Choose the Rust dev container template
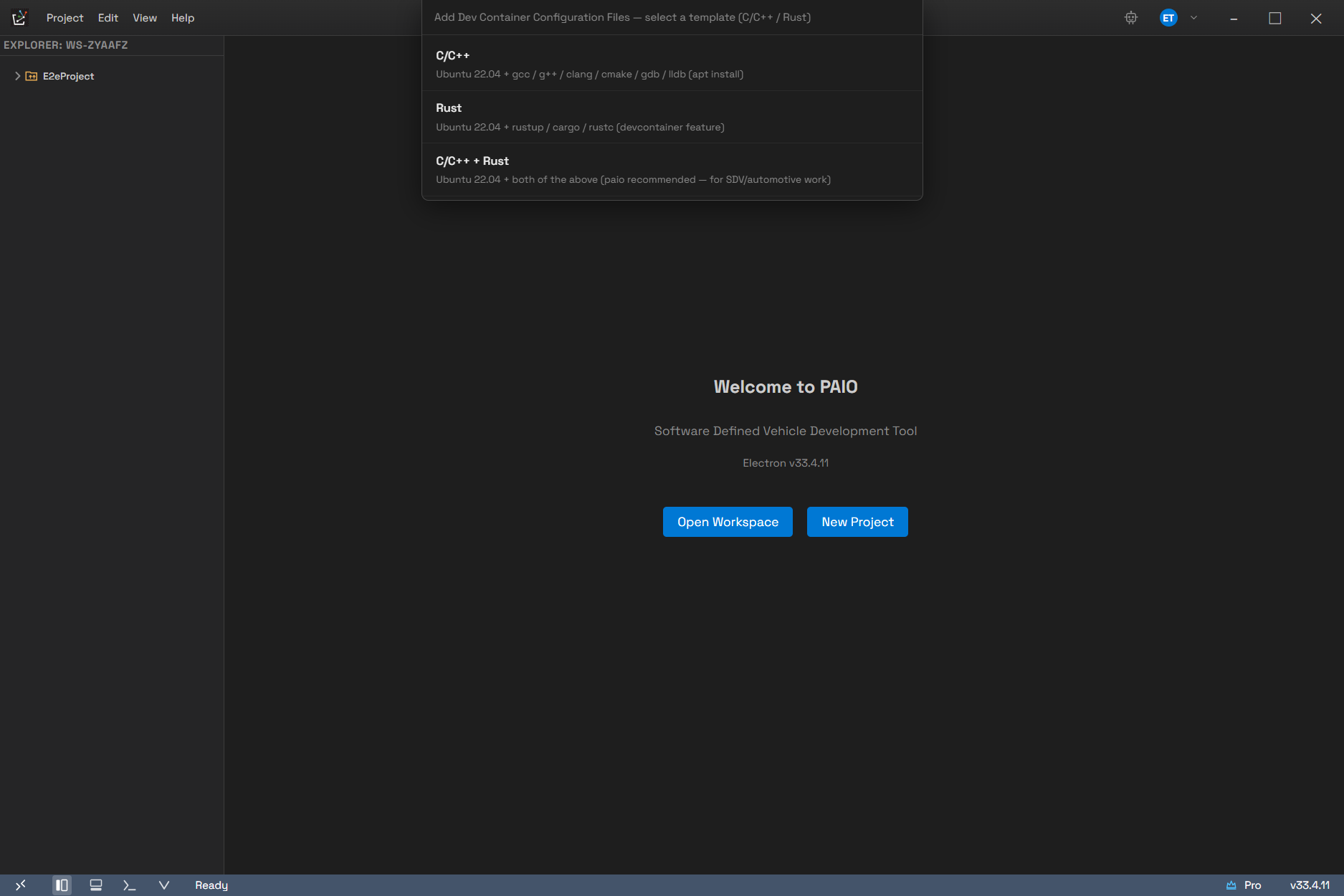Viewport: 1344px width, 896px height. click(672, 117)
